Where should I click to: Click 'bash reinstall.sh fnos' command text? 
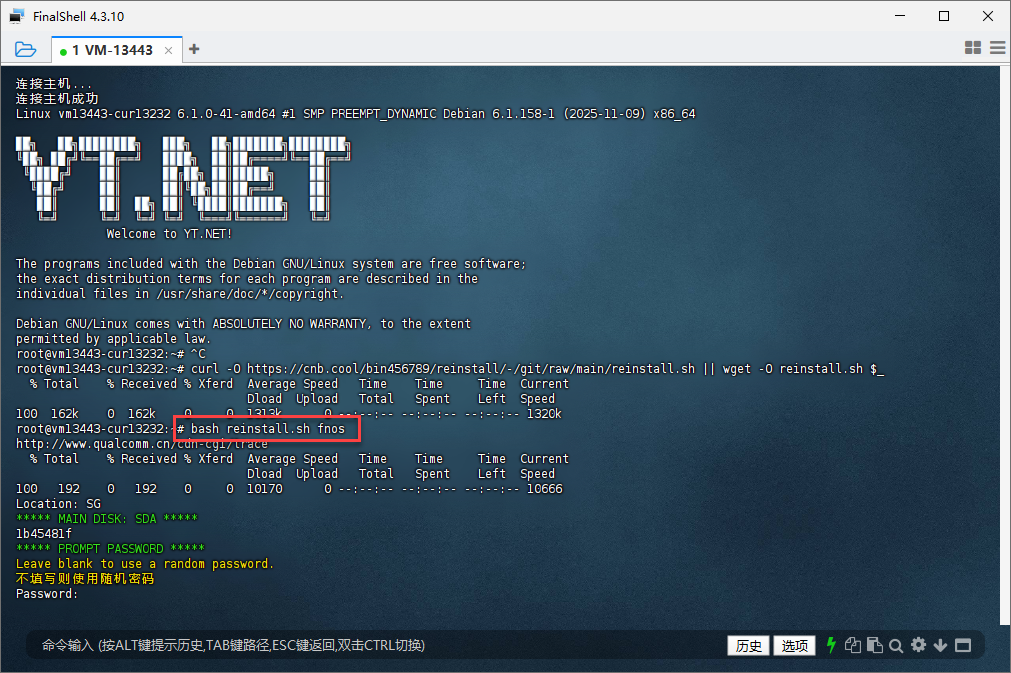(268, 429)
